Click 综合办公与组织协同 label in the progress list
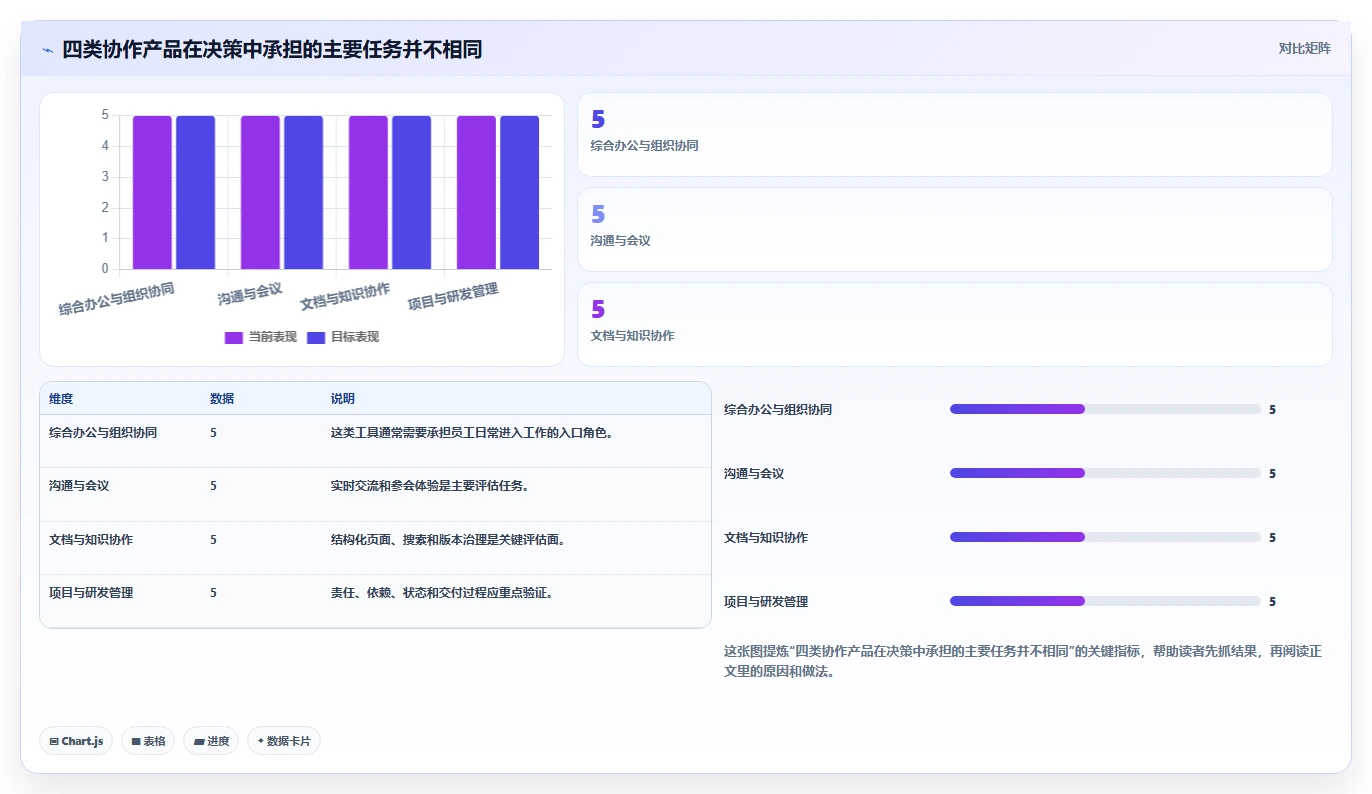1372x794 pixels. [778, 410]
